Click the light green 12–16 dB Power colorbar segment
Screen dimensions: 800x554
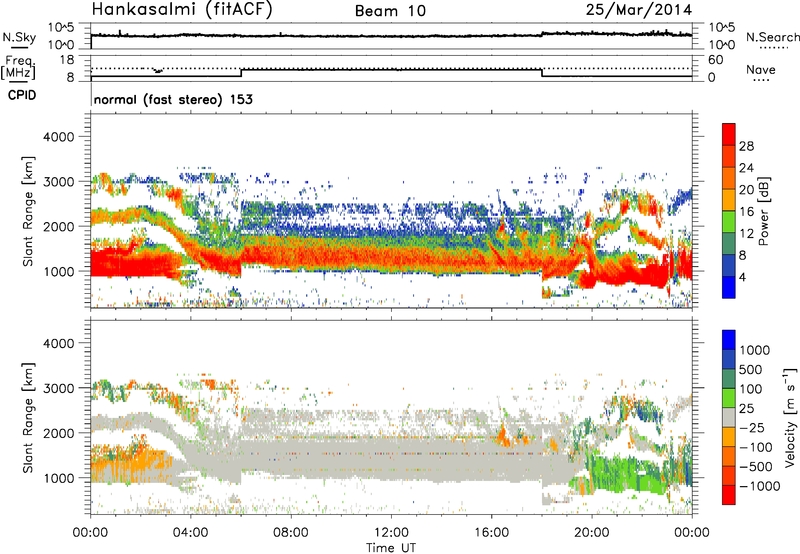(729, 221)
